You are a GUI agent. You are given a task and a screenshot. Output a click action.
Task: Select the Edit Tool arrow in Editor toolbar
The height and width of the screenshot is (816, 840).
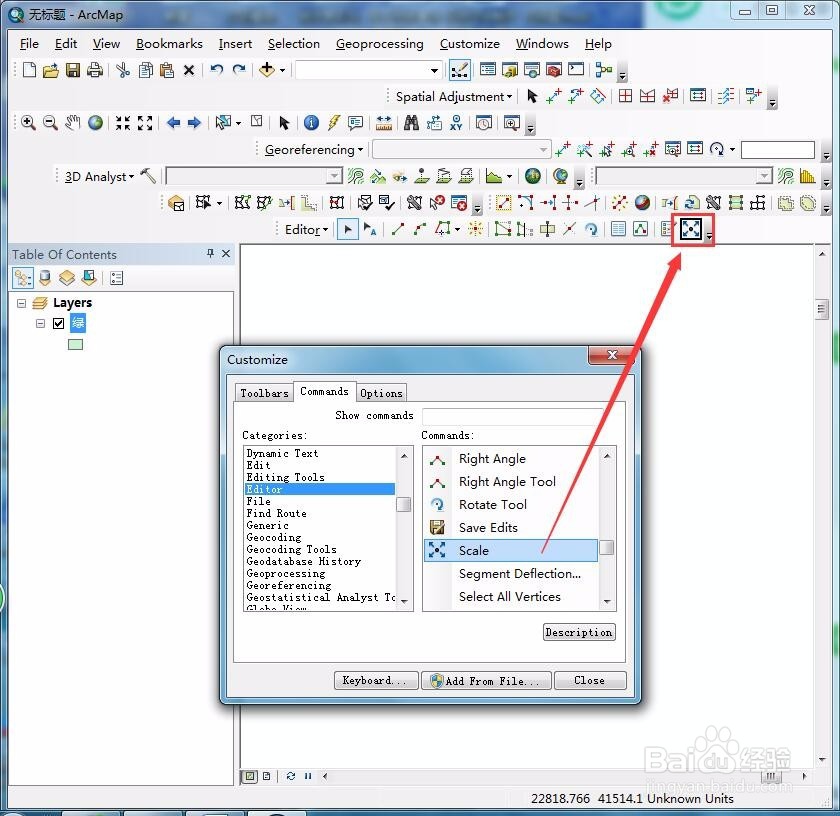tap(348, 230)
